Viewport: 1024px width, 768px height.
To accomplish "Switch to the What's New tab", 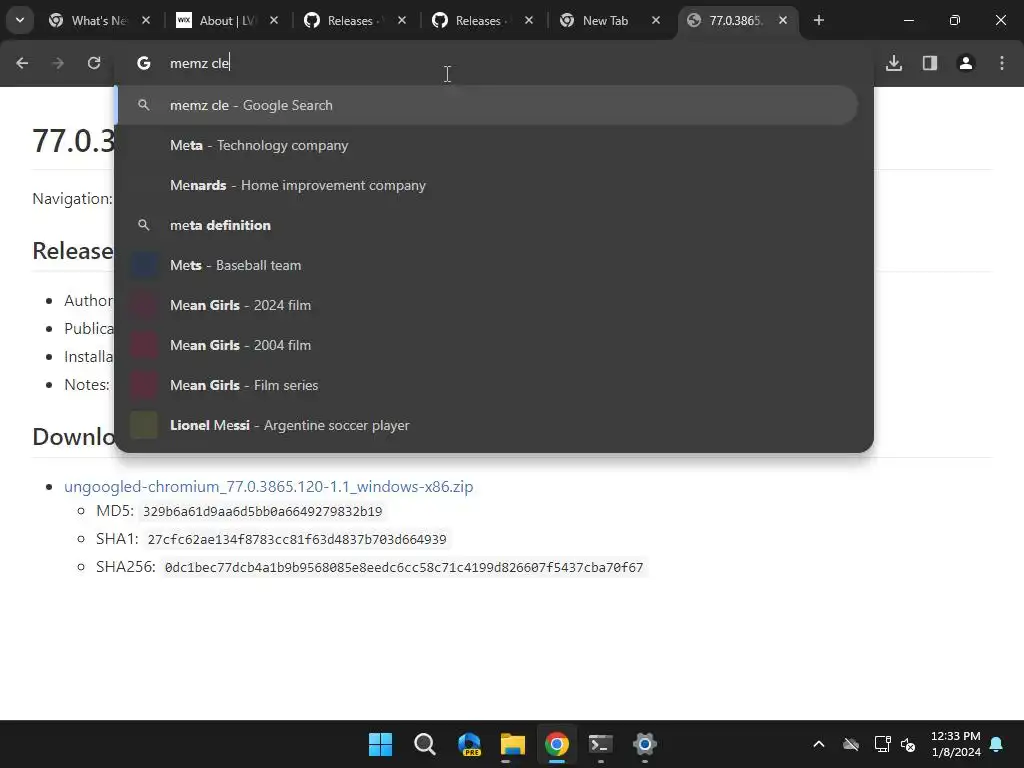I will [99, 20].
